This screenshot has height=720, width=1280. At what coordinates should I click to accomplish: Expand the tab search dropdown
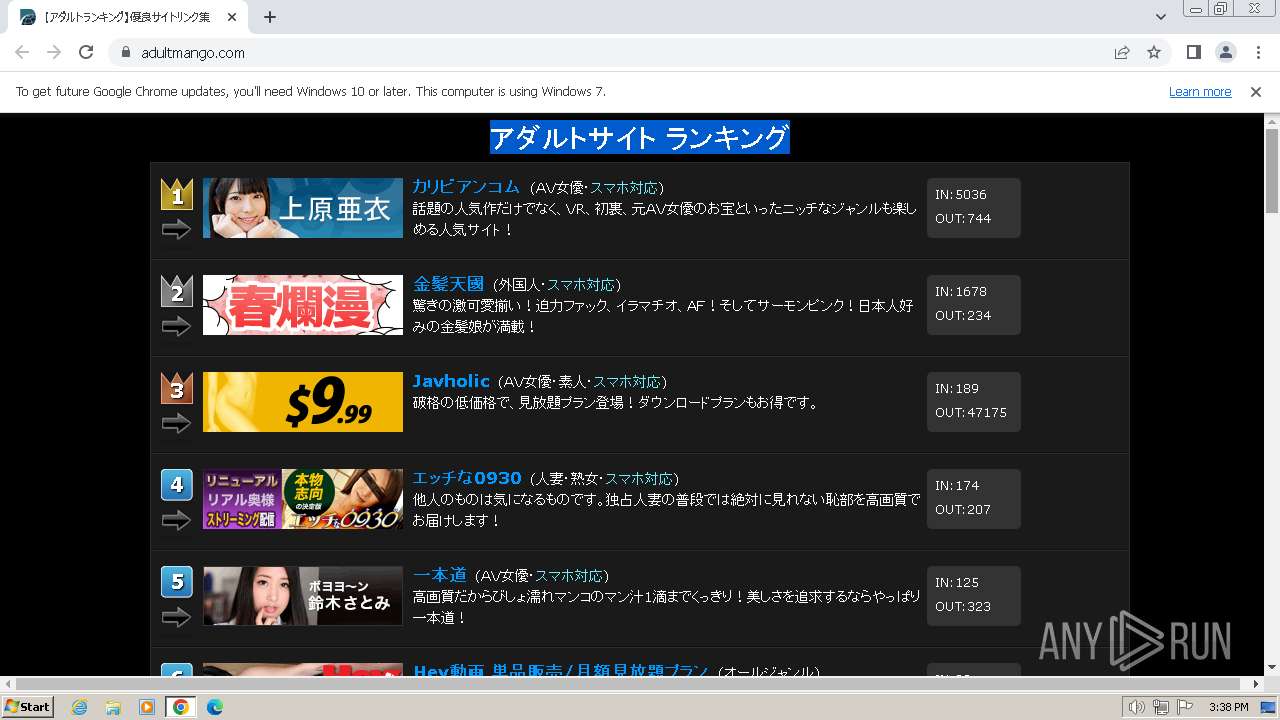coord(1160,17)
